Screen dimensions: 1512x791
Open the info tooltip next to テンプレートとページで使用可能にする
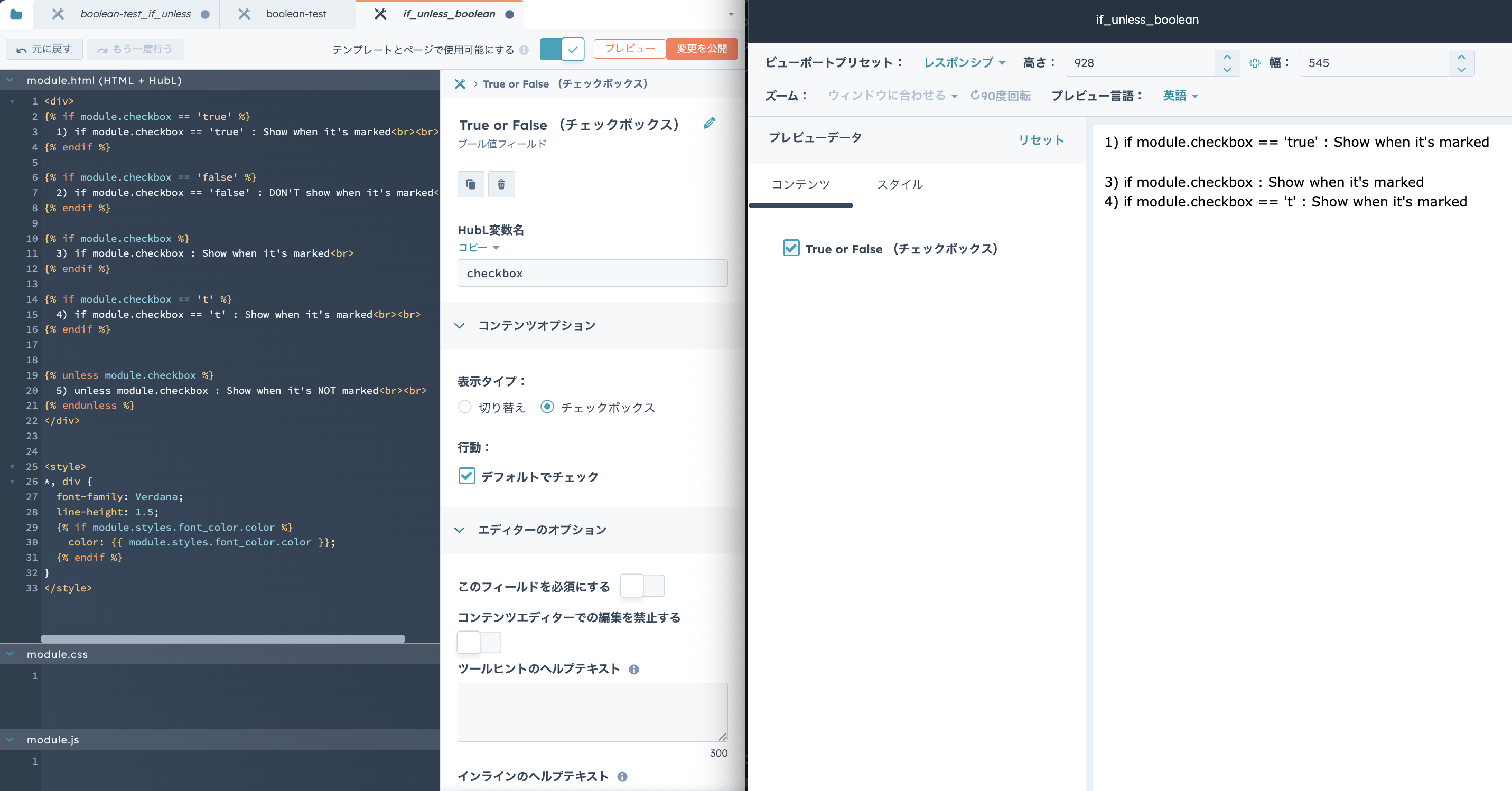(525, 50)
